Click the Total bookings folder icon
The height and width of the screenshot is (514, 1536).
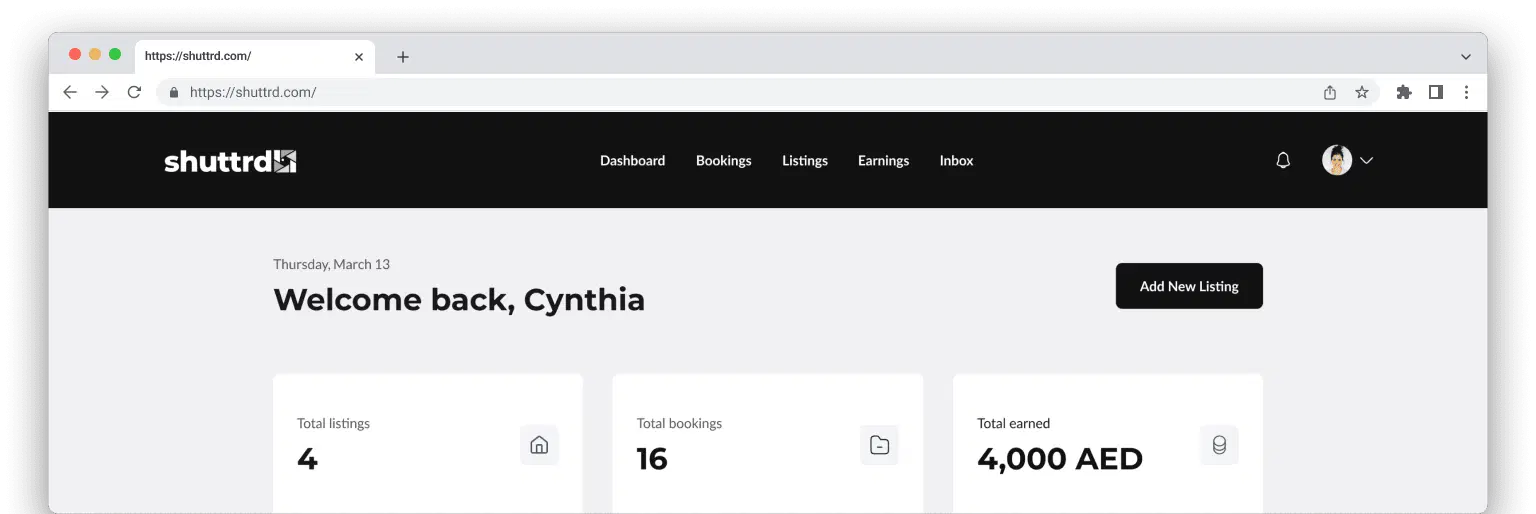879,445
